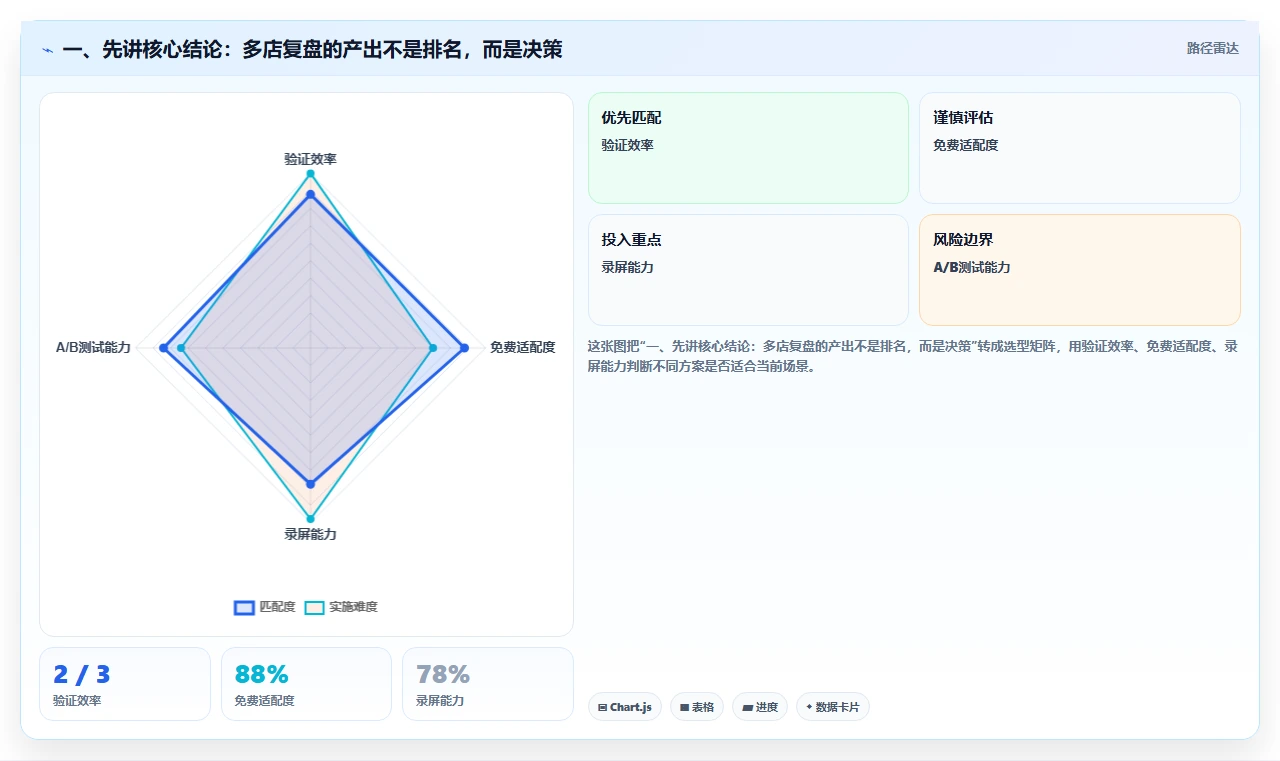Click the section title 一、先讲核心结论

click(312, 49)
